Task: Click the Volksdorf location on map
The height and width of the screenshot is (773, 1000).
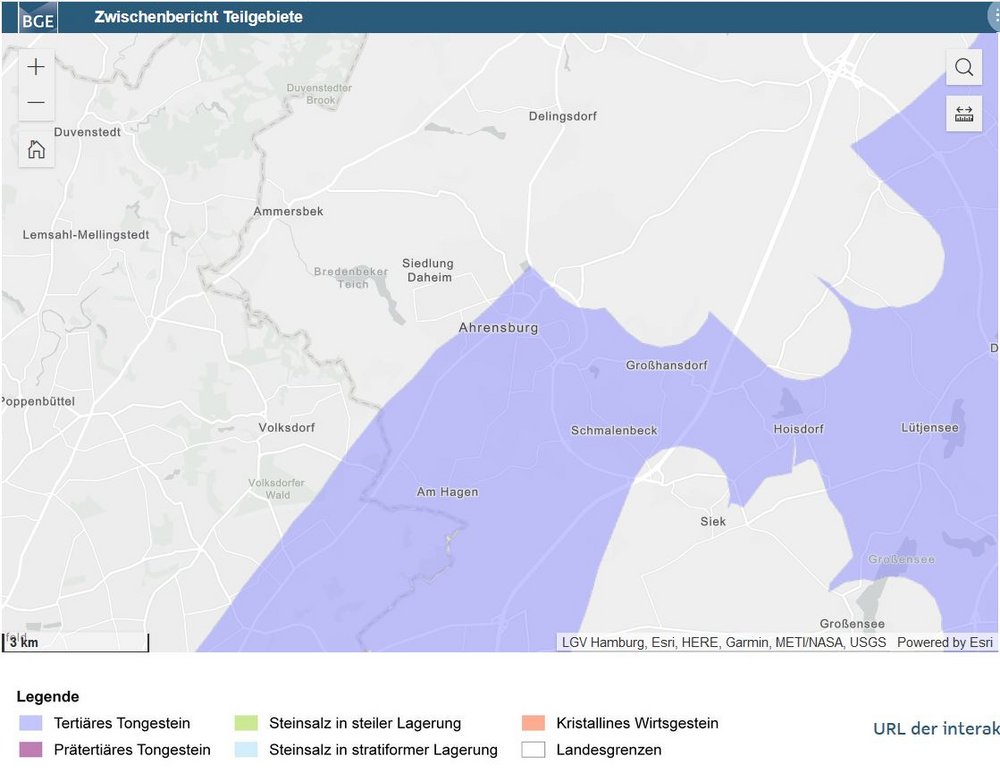Action: pos(286,428)
